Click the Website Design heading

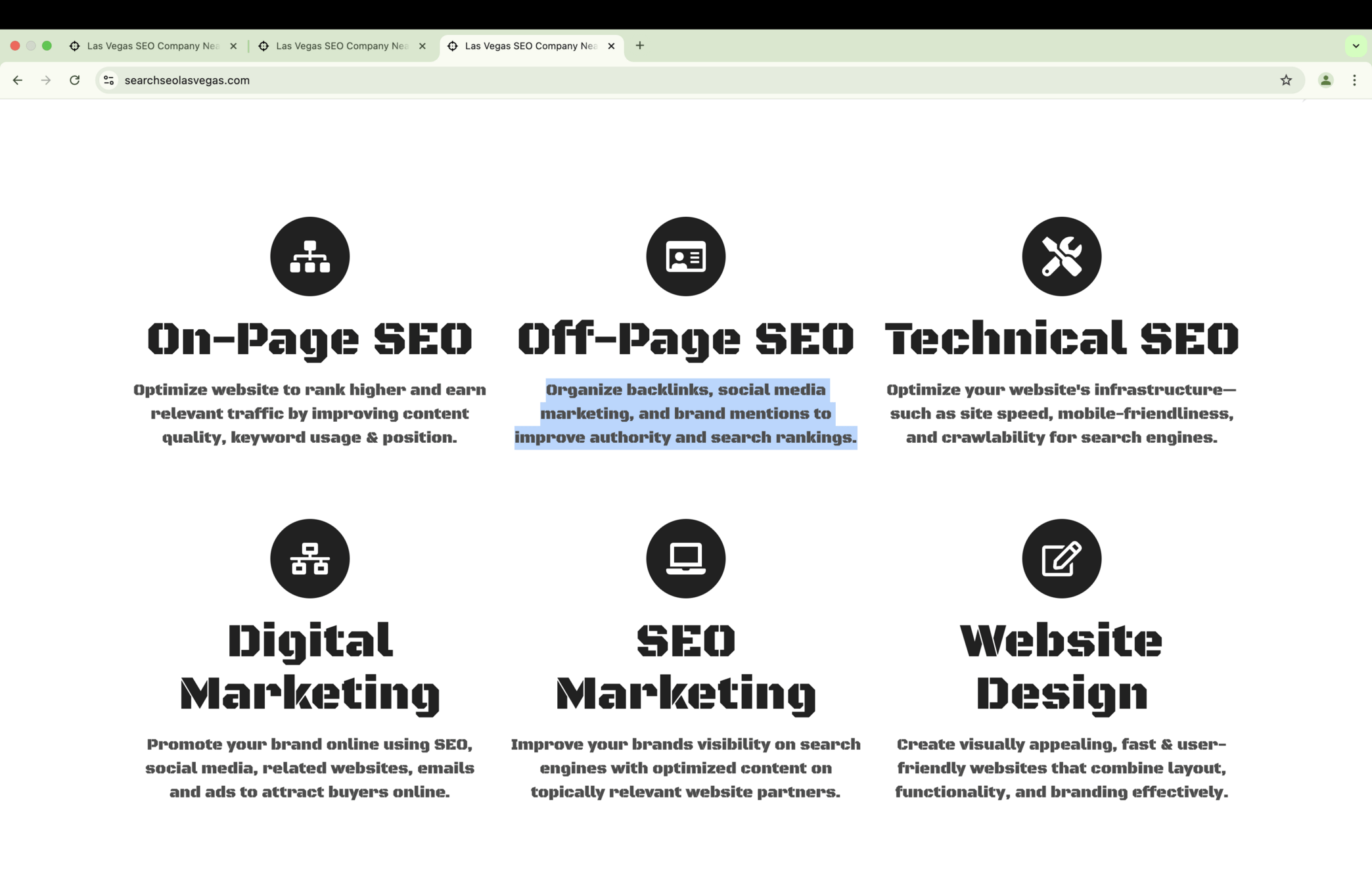click(x=1061, y=666)
